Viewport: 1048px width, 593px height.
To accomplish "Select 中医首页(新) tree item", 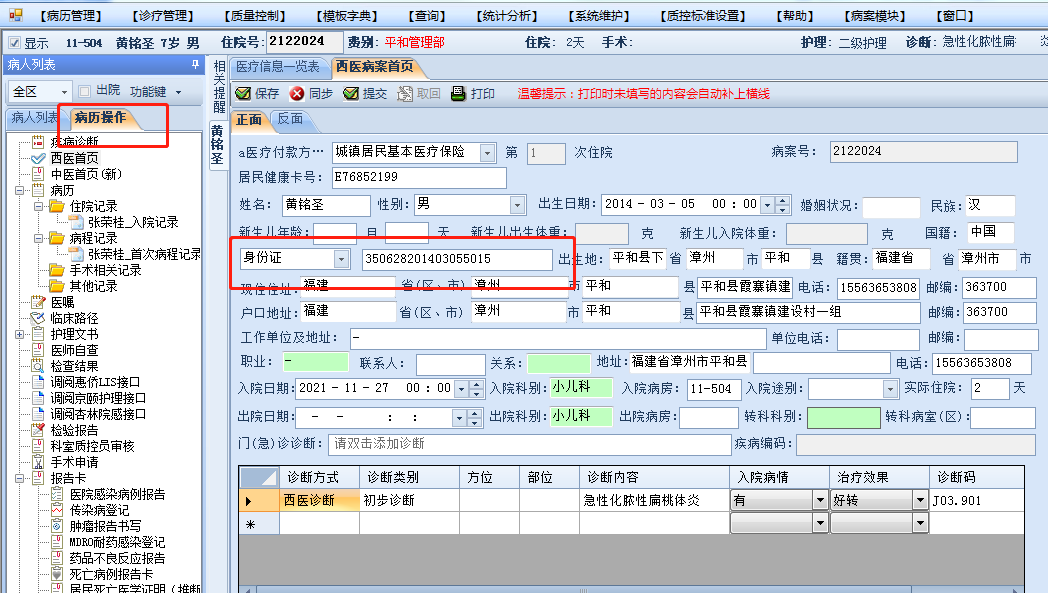I will (x=86, y=174).
